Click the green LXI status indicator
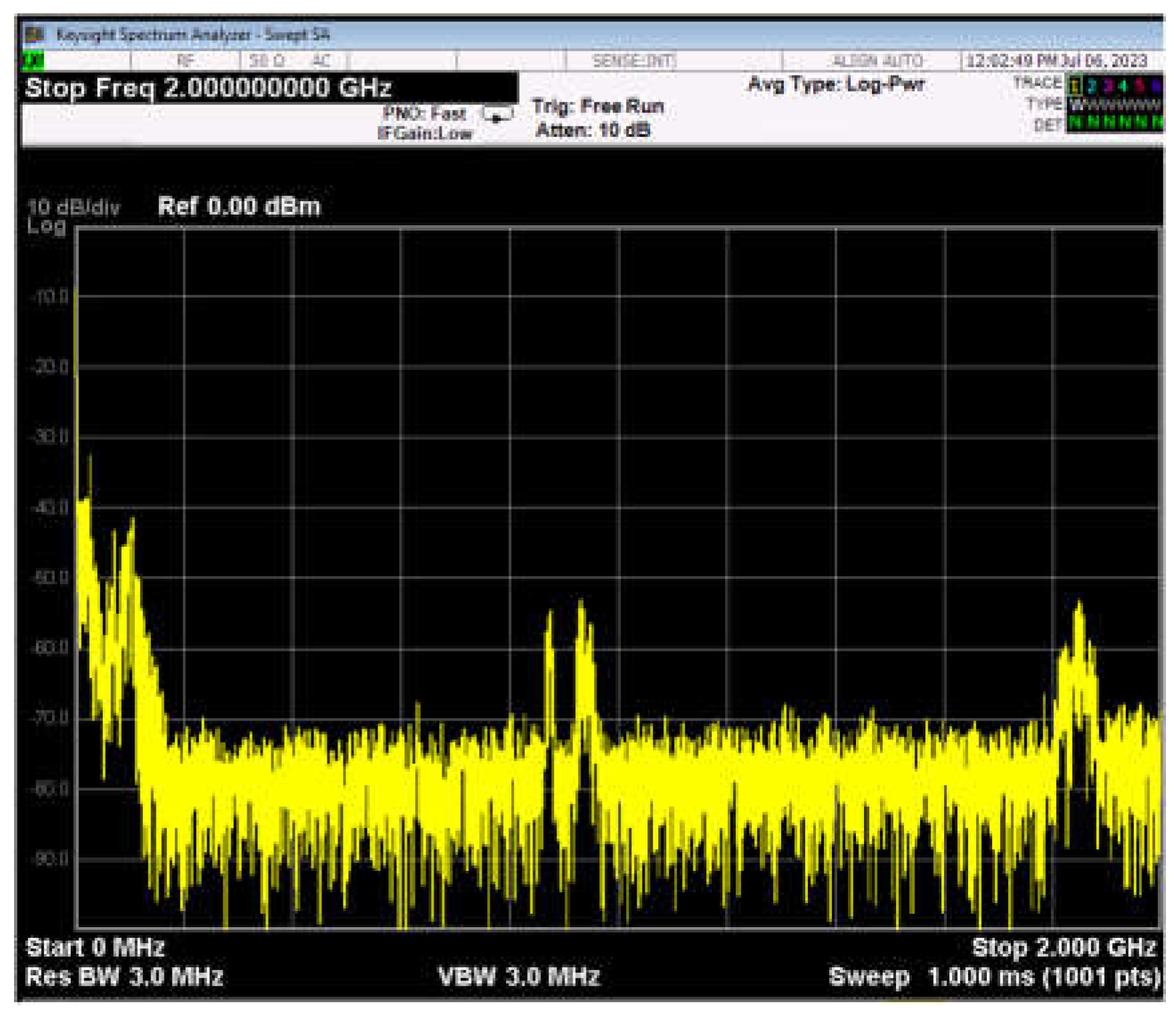The image size is (1176, 1016). pos(33,61)
